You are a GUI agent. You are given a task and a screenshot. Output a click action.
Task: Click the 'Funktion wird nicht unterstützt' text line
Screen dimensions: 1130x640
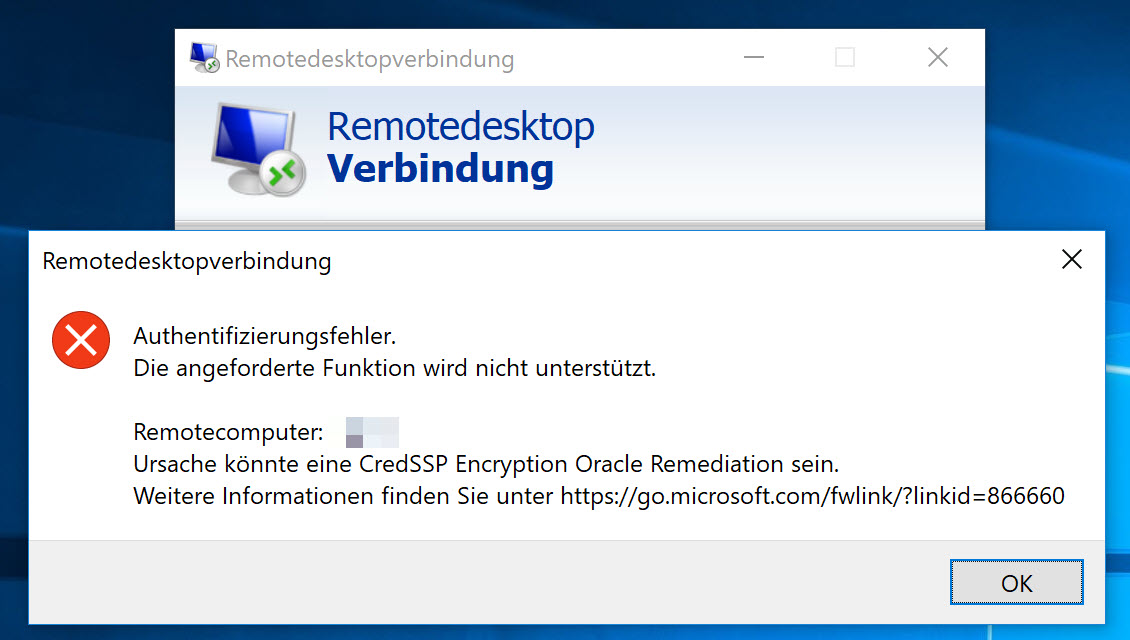click(x=395, y=368)
